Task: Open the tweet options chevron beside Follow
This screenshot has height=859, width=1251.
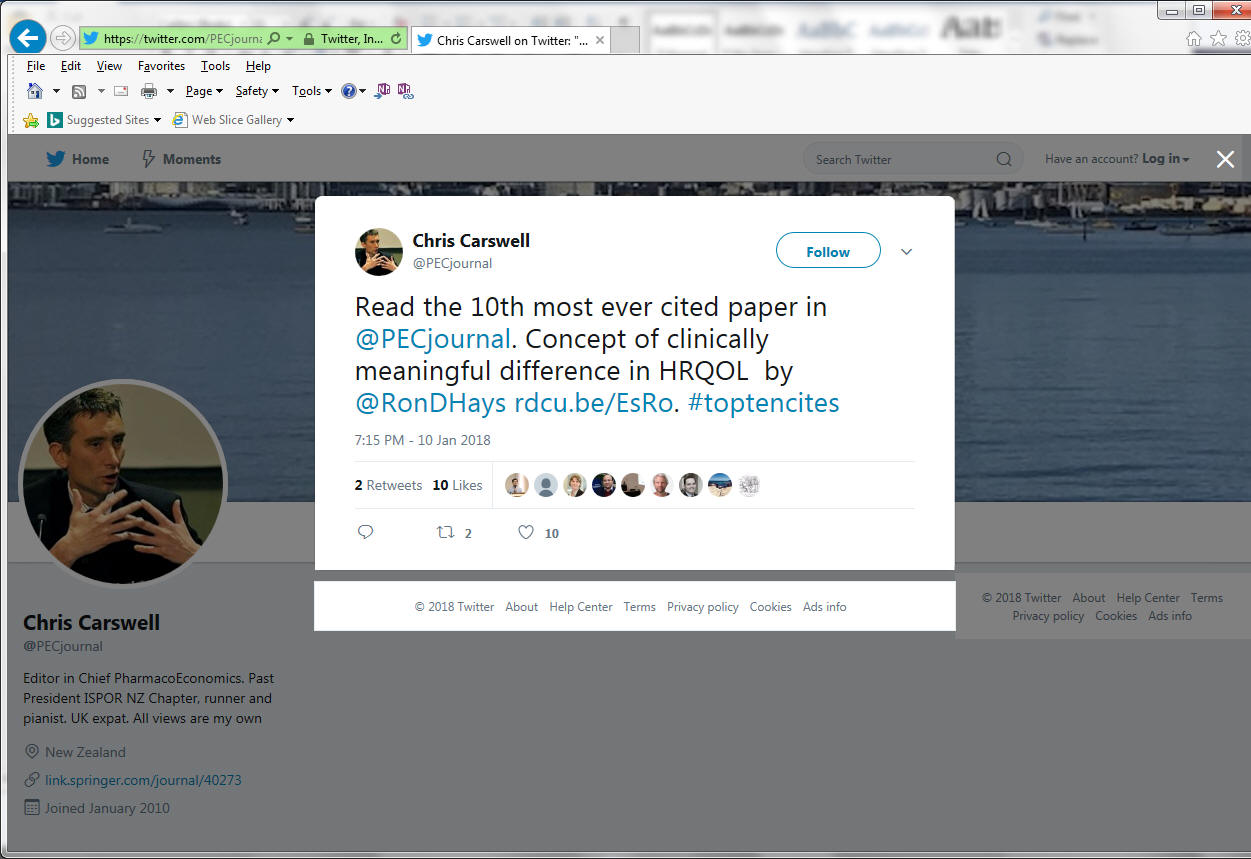Action: click(906, 252)
